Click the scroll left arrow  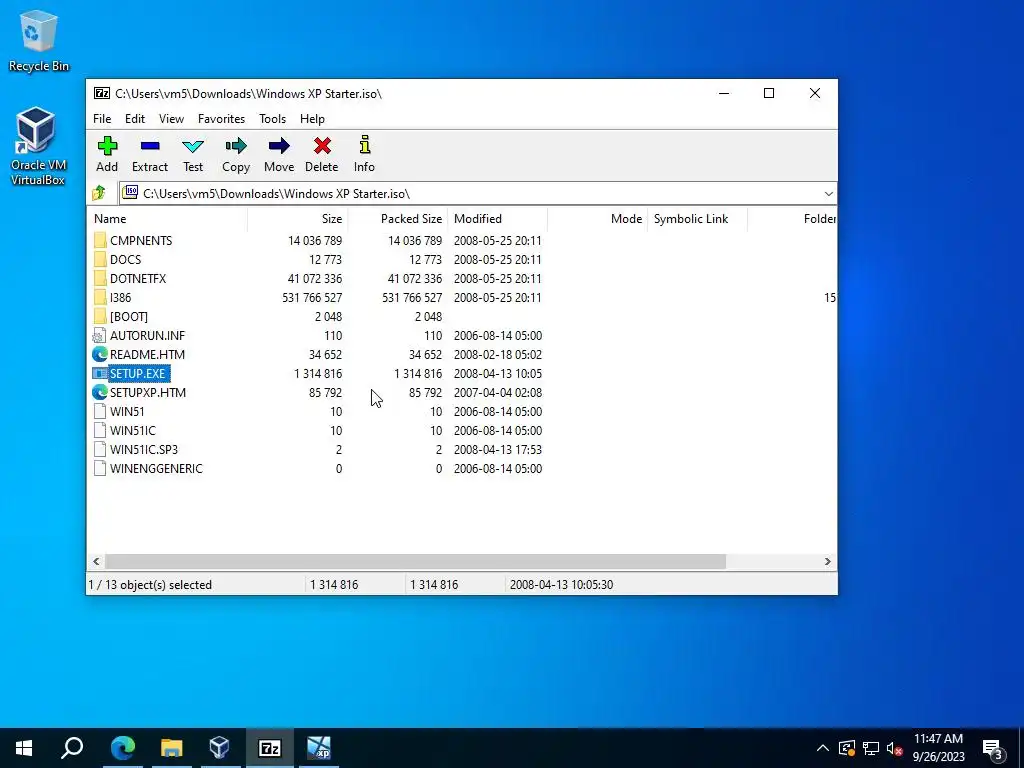point(97,562)
